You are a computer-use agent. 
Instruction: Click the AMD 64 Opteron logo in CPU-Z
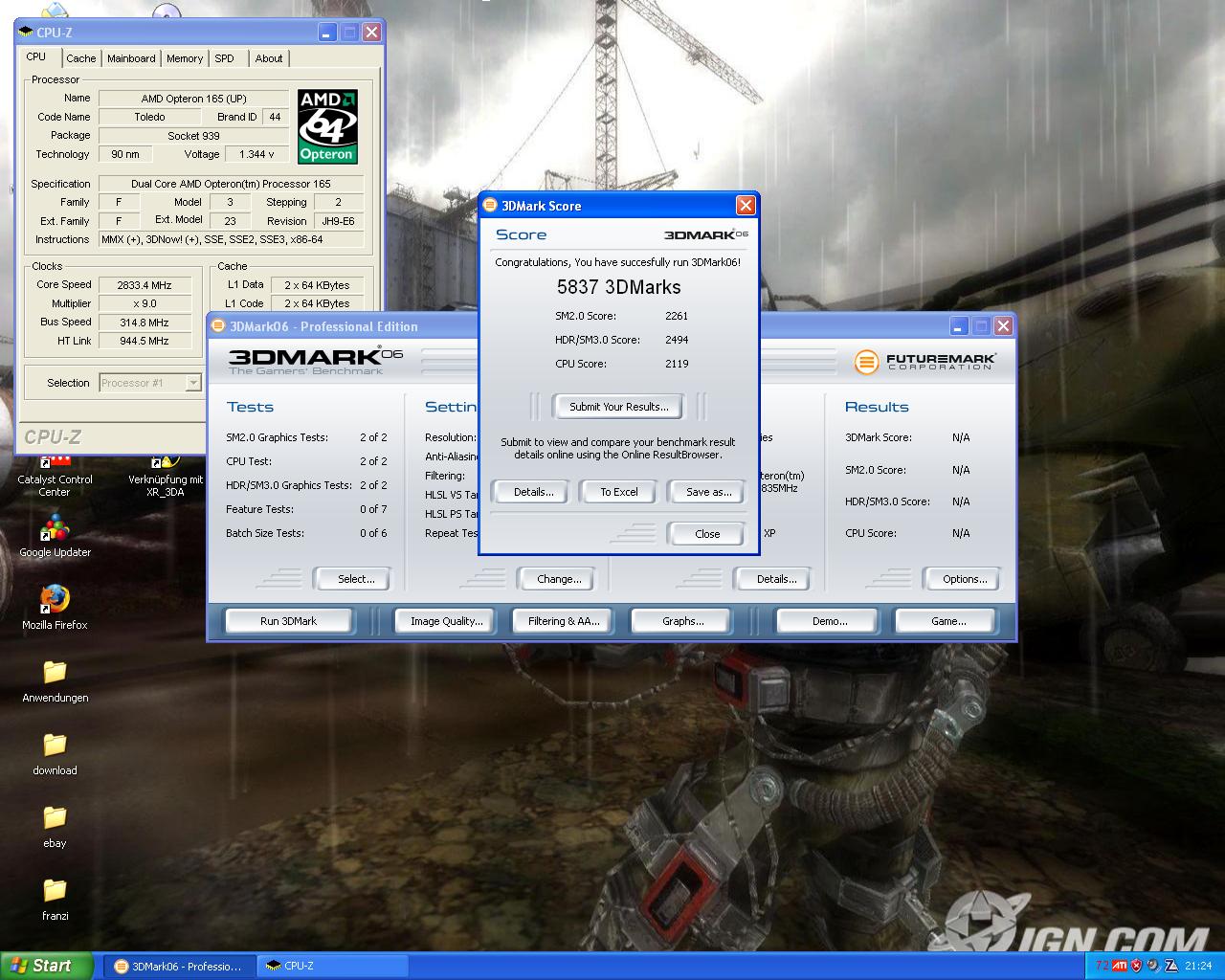(x=327, y=126)
